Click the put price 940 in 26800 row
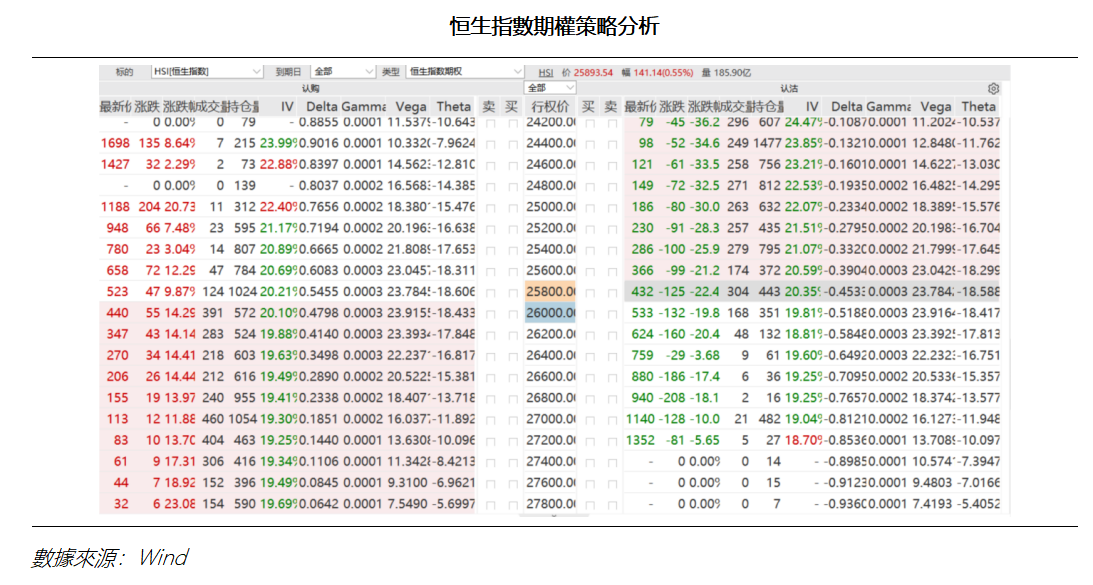Screen dimensions: 1093x585 (642, 398)
